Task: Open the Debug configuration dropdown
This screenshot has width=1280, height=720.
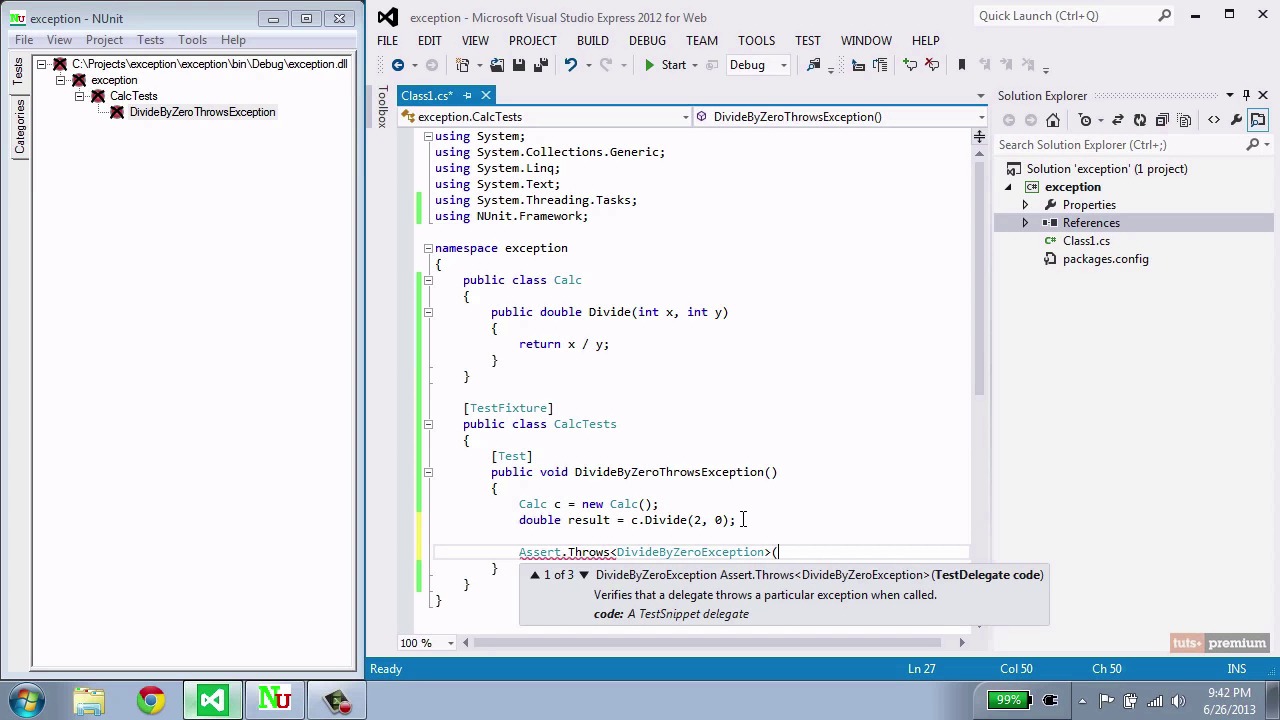Action: pos(757,65)
